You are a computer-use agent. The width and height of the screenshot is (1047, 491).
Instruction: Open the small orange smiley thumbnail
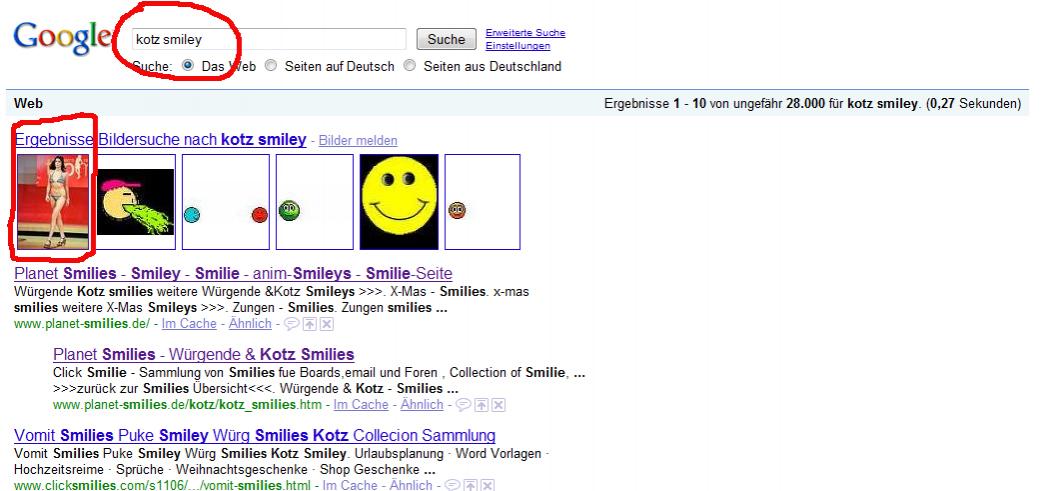pyautogui.click(x=483, y=202)
